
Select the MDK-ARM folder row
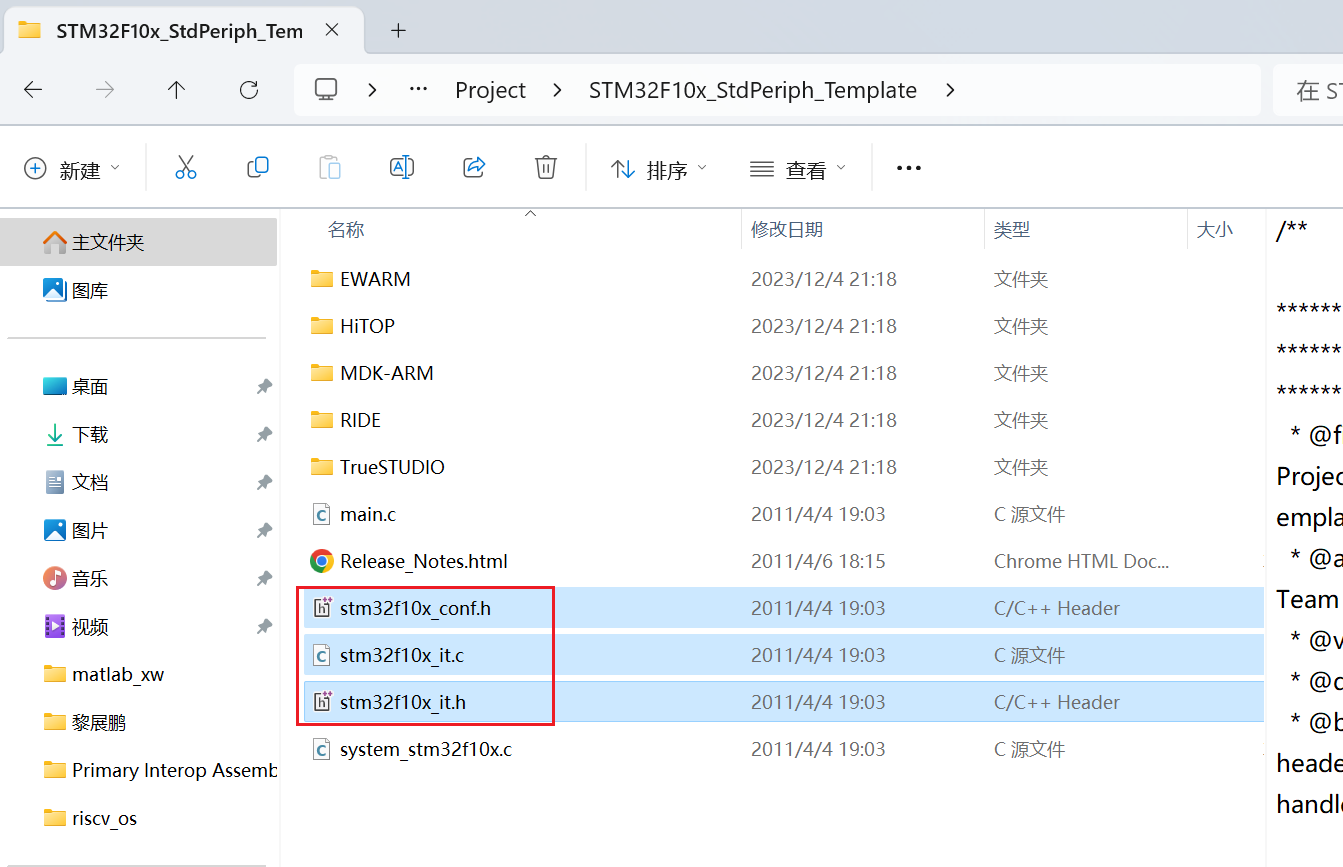[x=783, y=373]
